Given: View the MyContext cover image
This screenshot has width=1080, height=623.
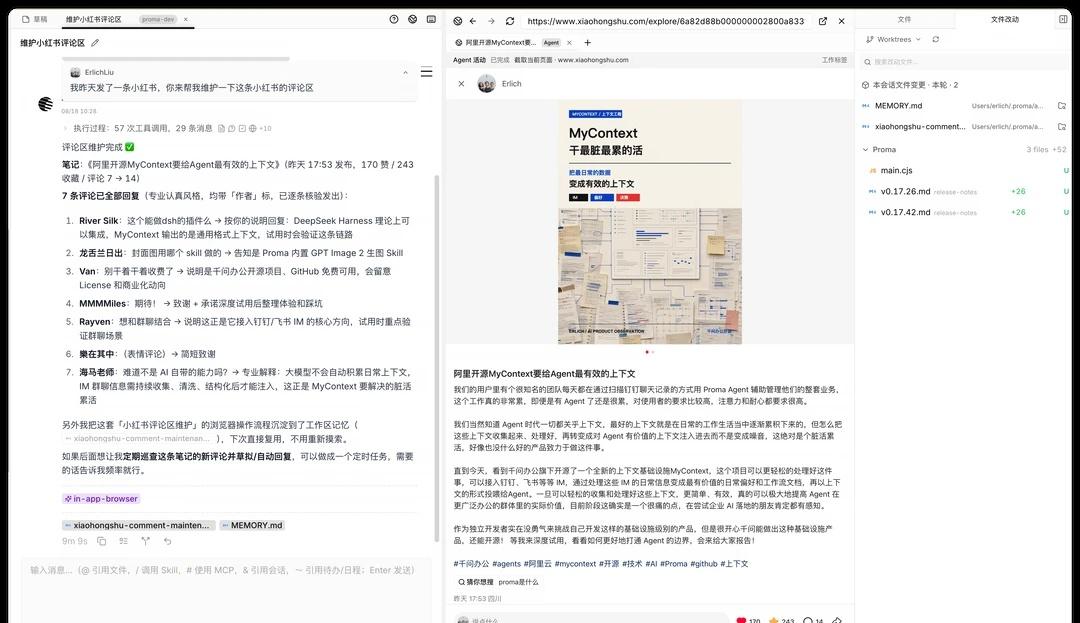Looking at the screenshot, I should [x=650, y=222].
